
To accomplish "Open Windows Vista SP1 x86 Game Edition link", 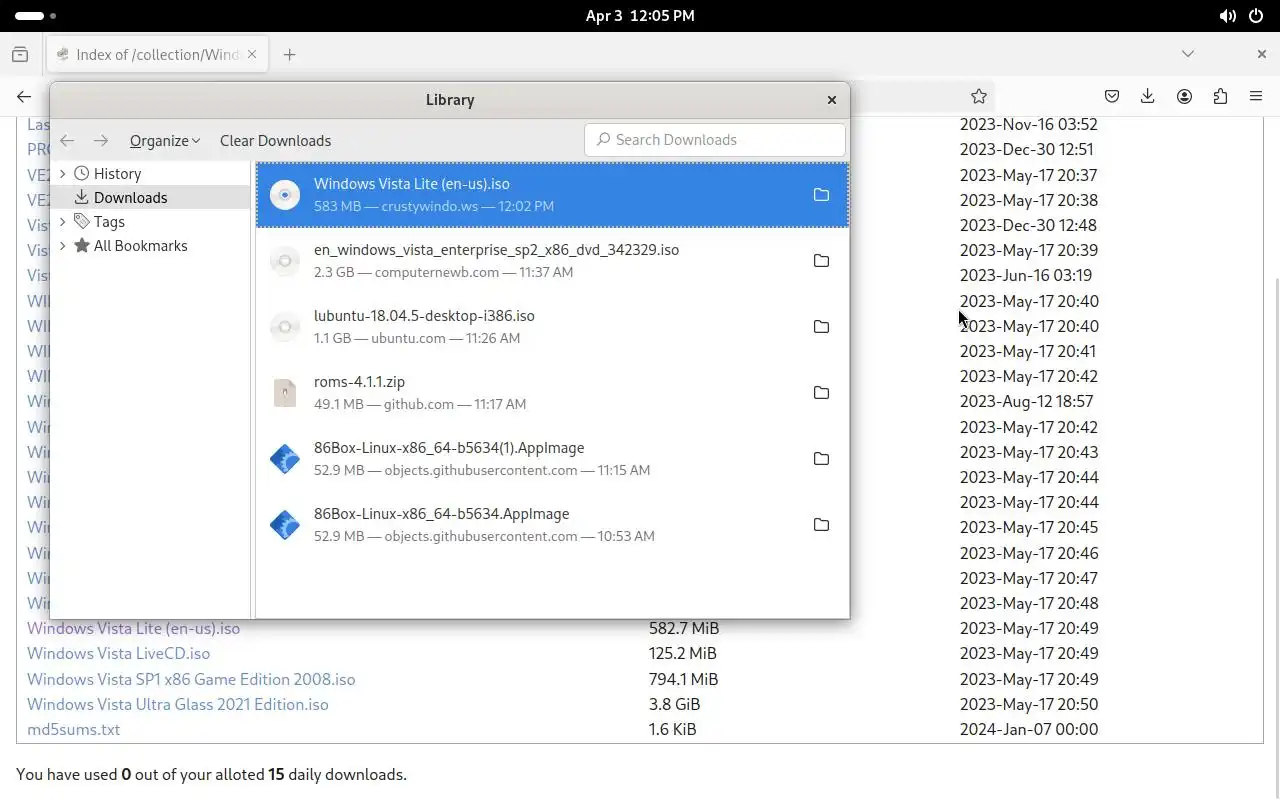I will (191, 679).
